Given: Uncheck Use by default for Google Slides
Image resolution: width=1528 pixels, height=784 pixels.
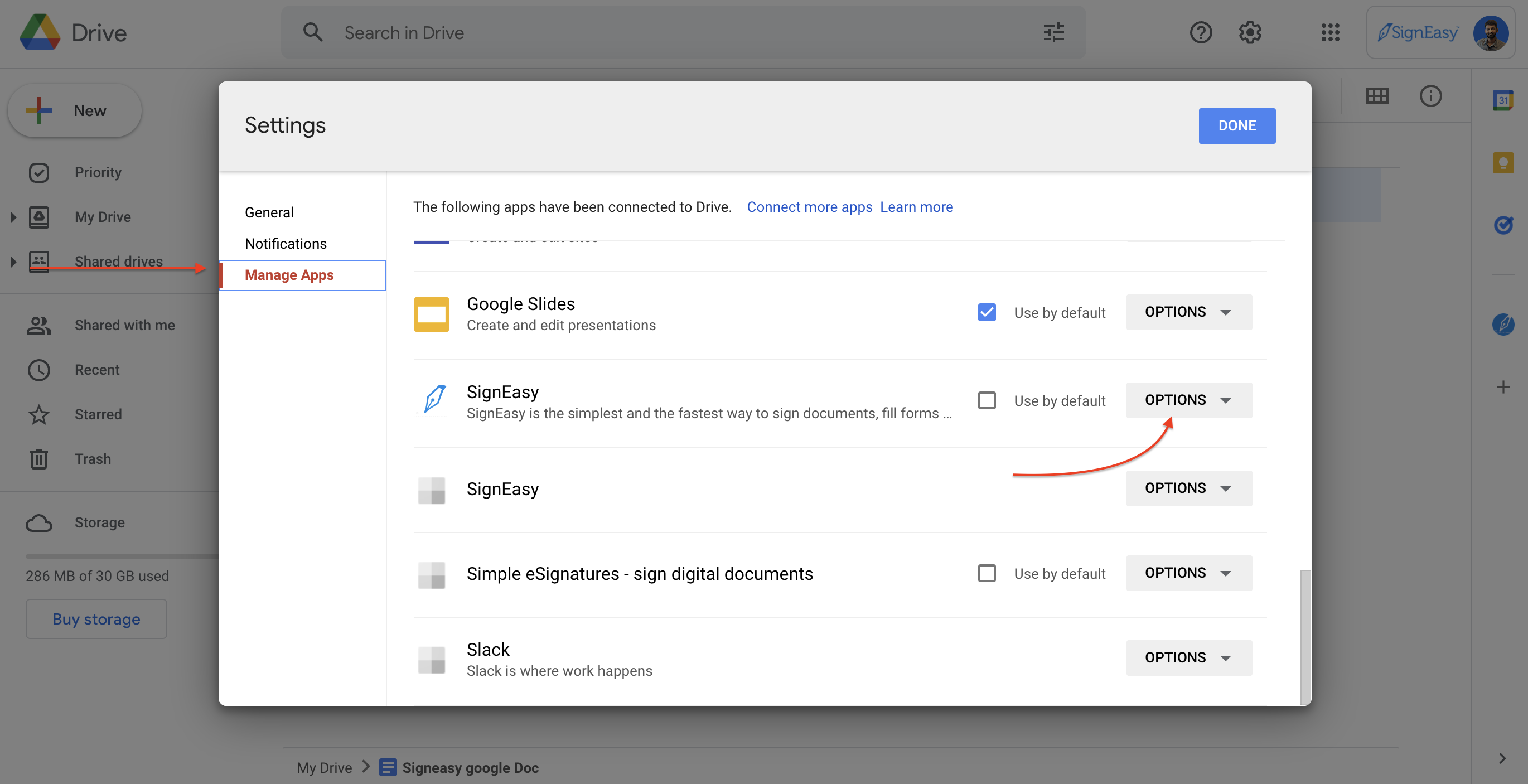Looking at the screenshot, I should pyautogui.click(x=987, y=312).
